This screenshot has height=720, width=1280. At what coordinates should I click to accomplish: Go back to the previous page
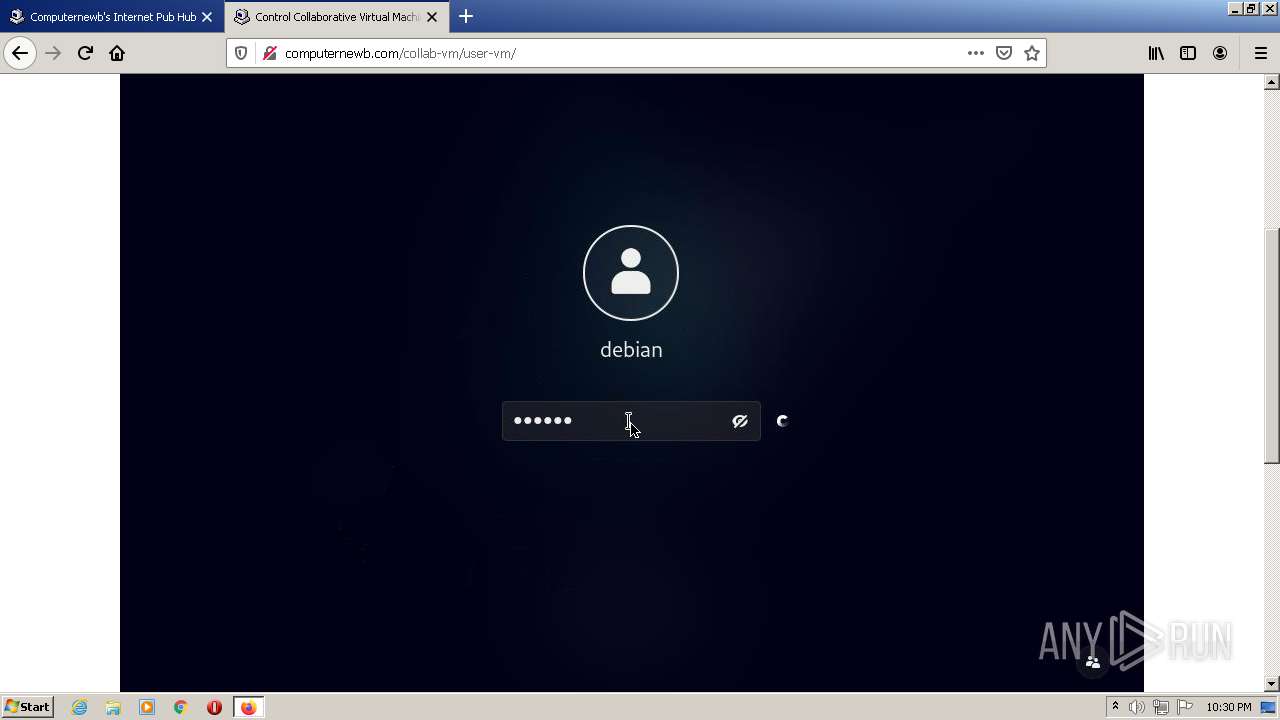pos(20,53)
